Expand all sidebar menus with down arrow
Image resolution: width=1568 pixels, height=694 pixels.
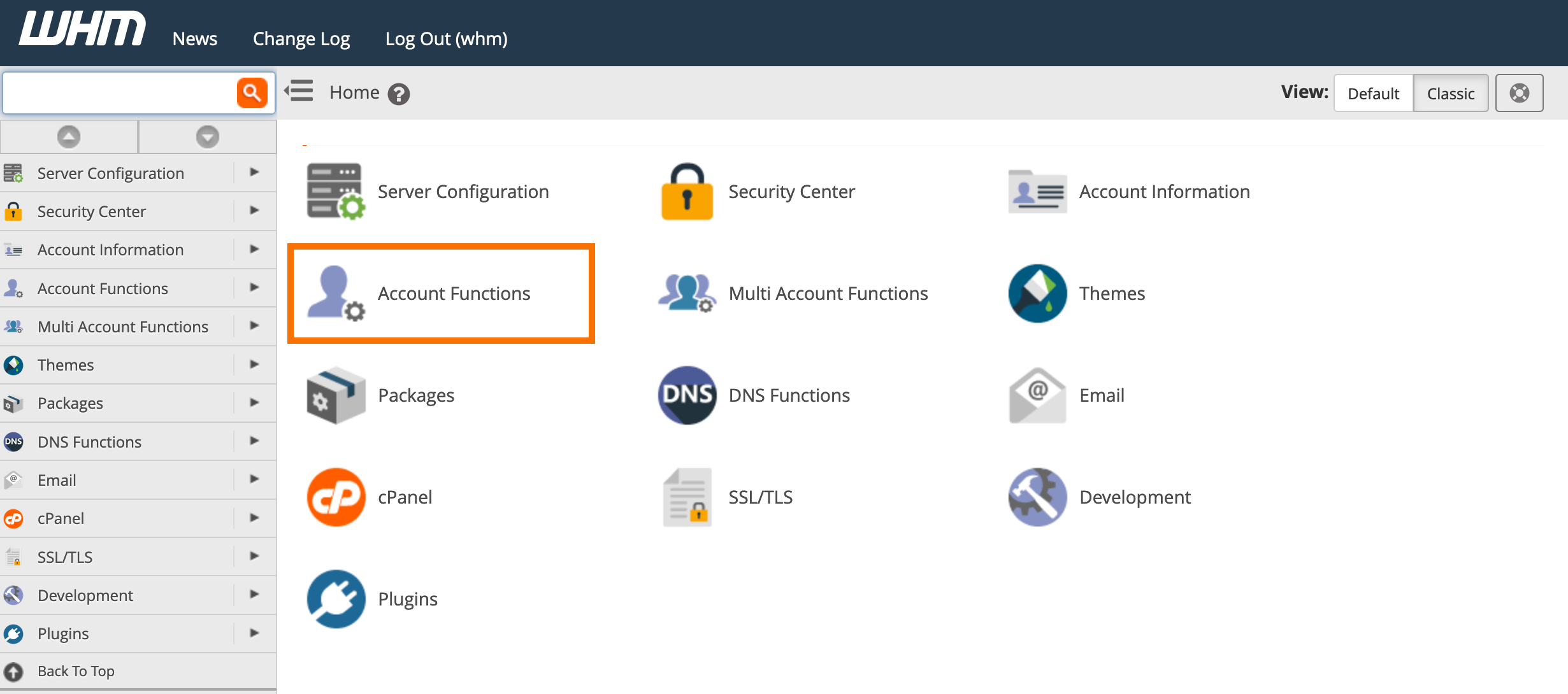(x=208, y=136)
